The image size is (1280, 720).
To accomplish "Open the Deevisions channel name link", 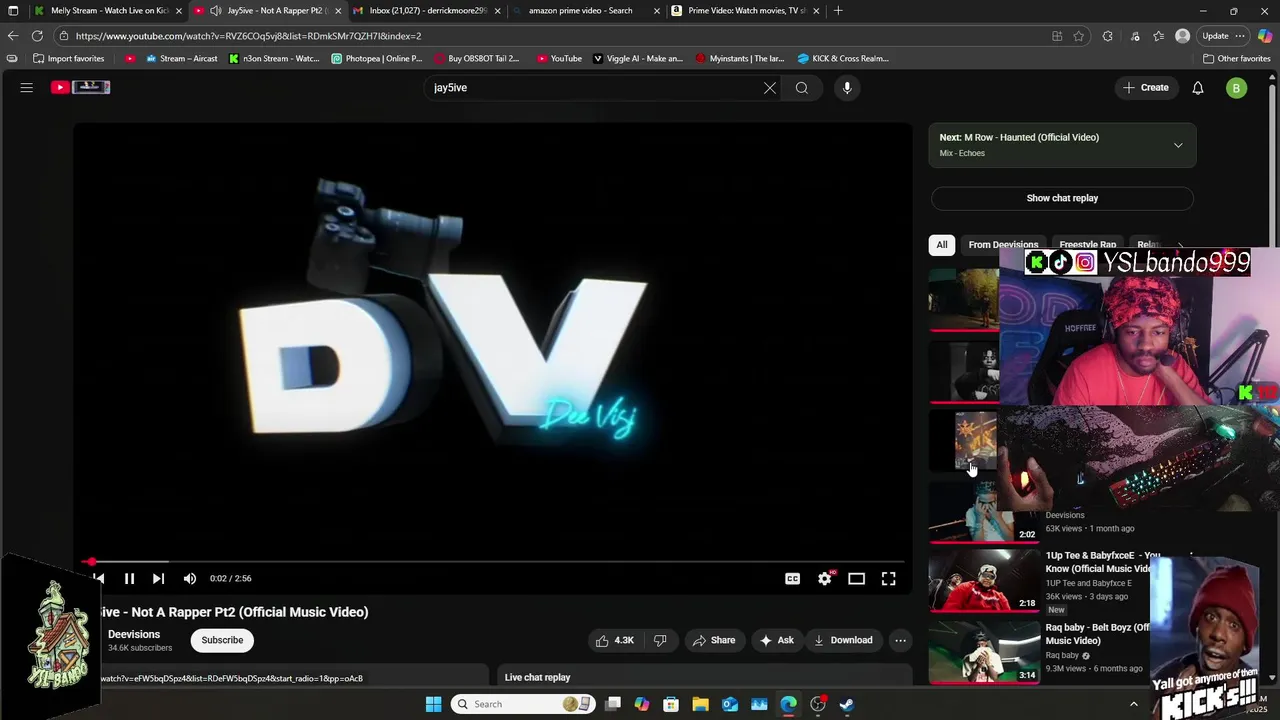I will point(134,634).
